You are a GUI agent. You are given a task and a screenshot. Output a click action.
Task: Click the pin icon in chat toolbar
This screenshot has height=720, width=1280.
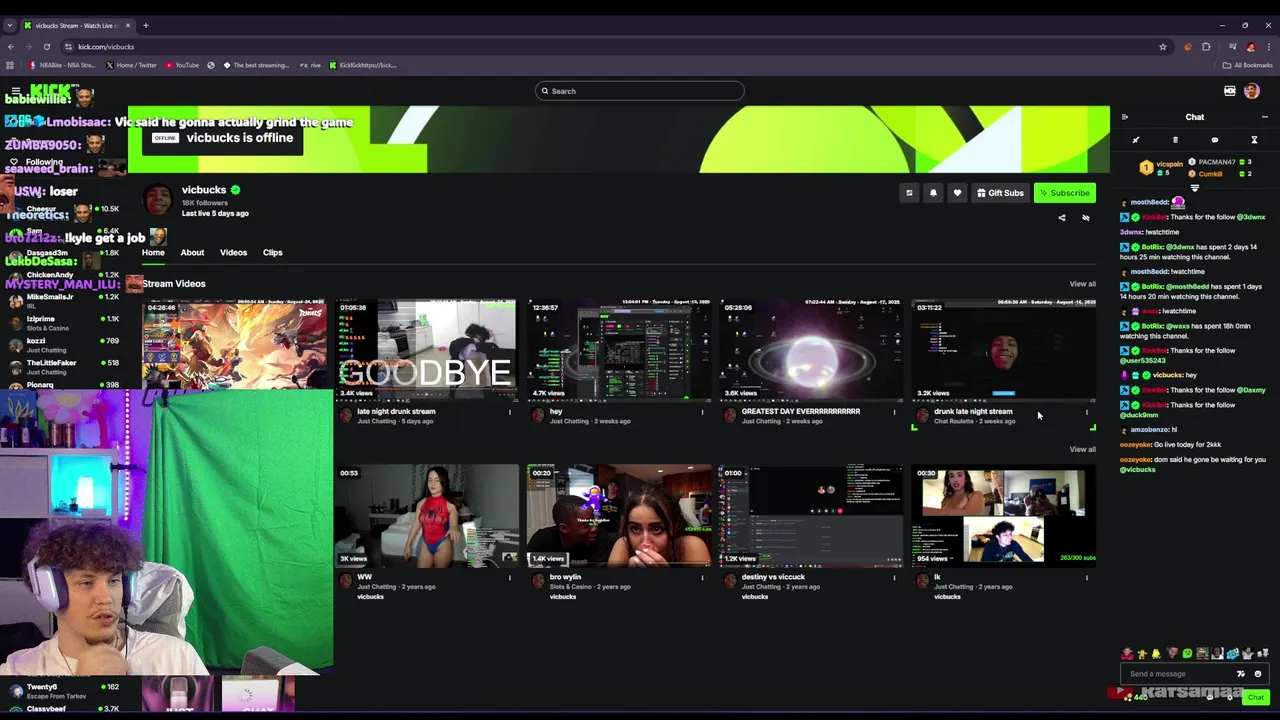(x=1135, y=140)
